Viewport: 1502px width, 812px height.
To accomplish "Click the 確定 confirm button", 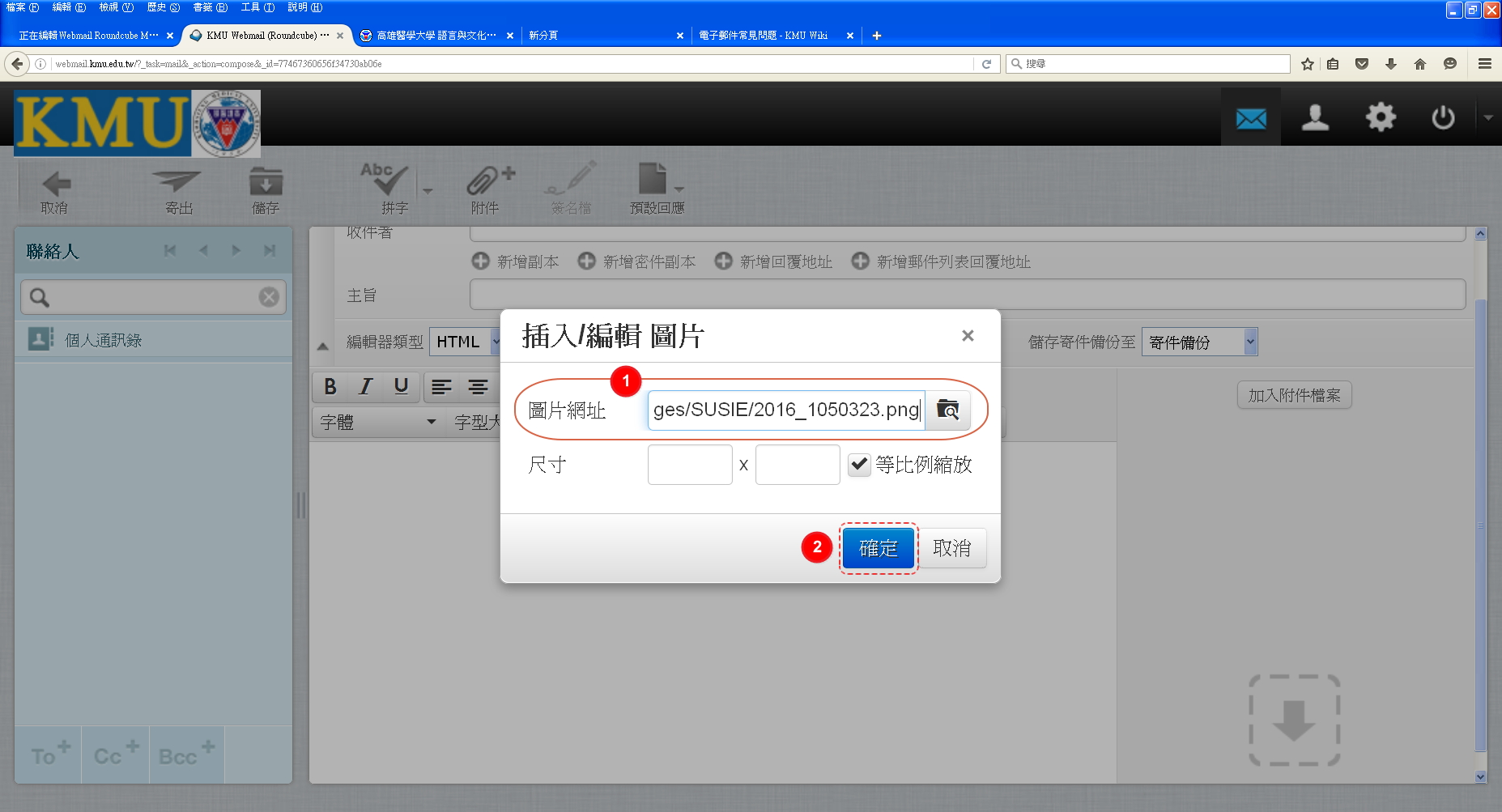I will click(x=879, y=549).
